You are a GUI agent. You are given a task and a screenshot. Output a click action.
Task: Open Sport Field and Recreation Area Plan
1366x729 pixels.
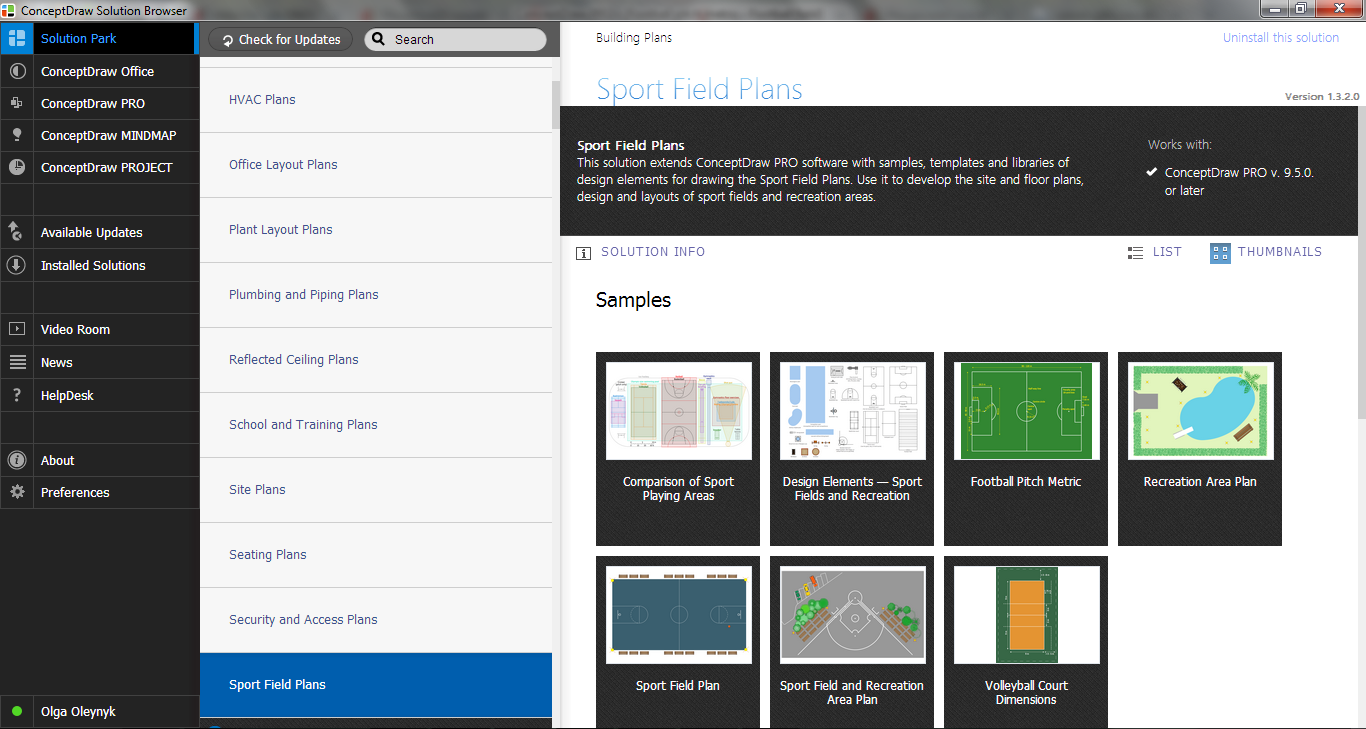852,642
